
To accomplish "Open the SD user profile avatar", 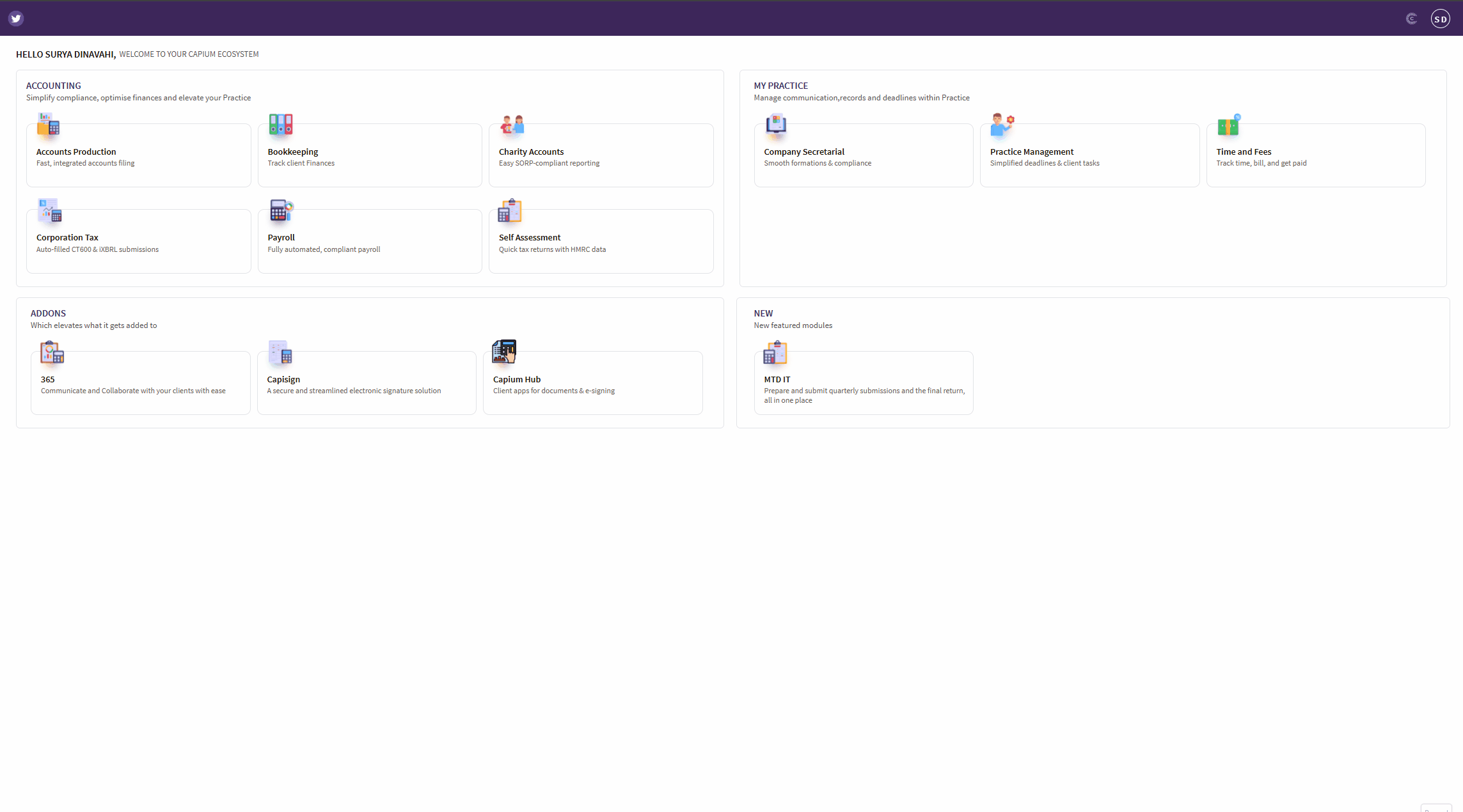I will tap(1440, 19).
